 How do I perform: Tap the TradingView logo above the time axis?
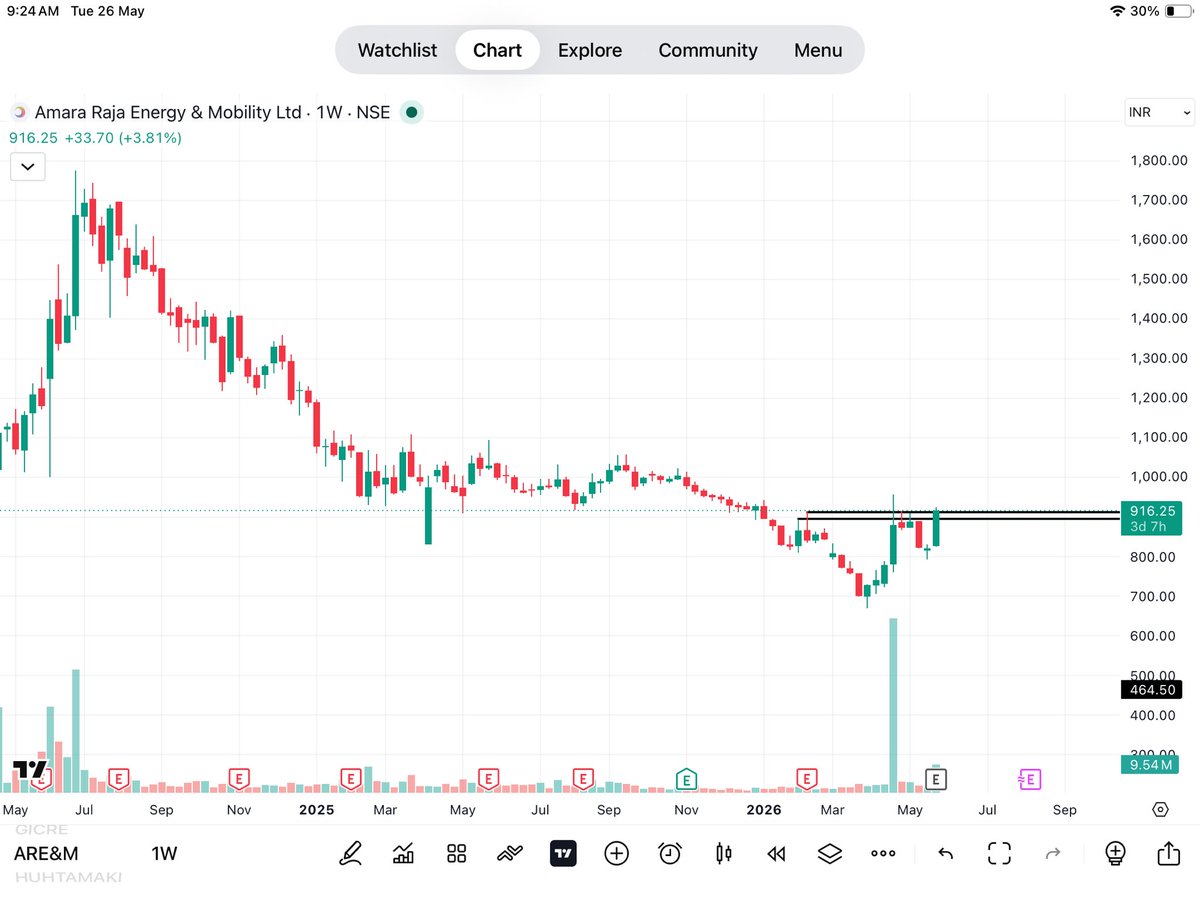30,770
